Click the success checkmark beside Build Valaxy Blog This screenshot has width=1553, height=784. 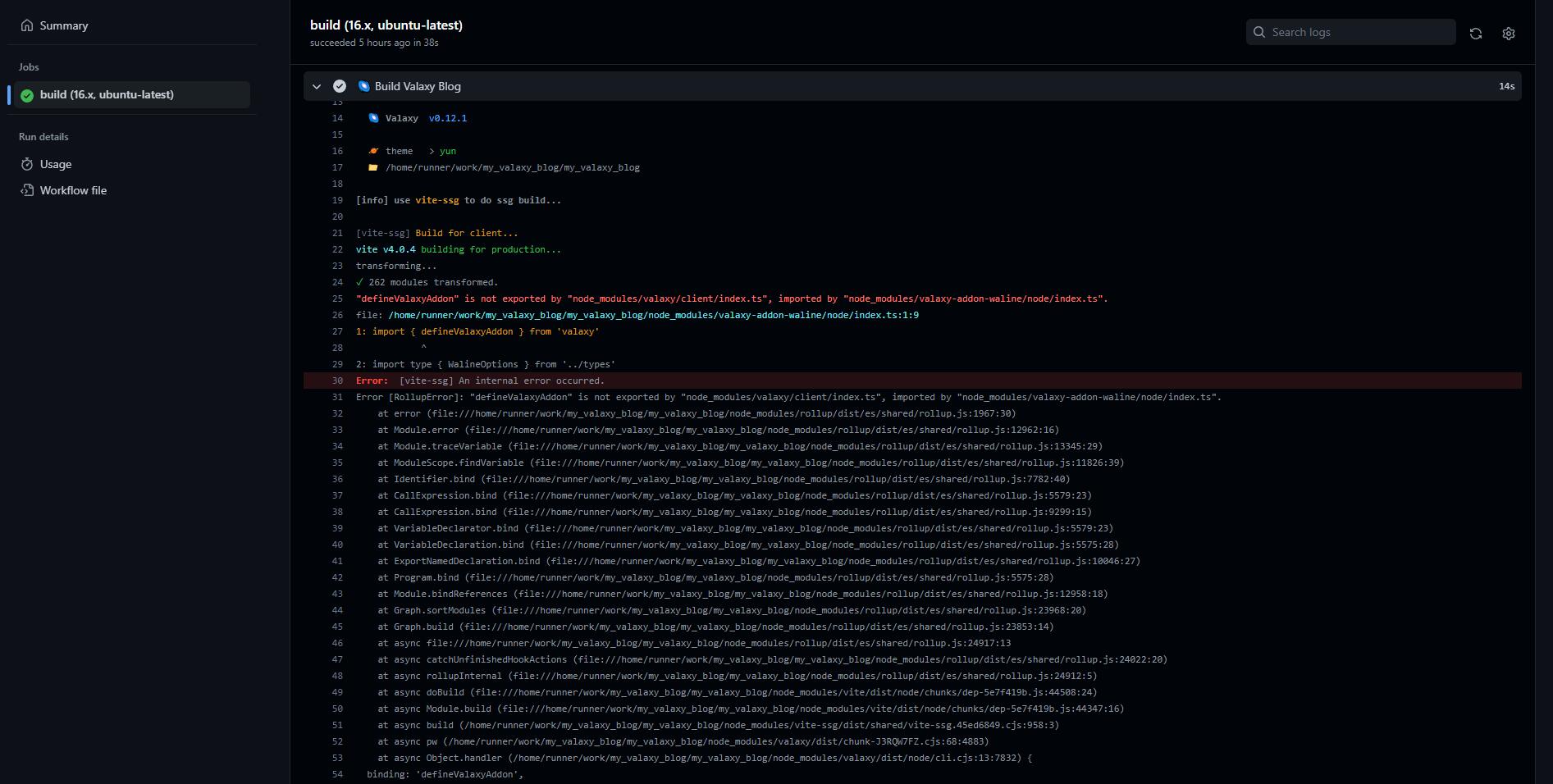click(340, 85)
